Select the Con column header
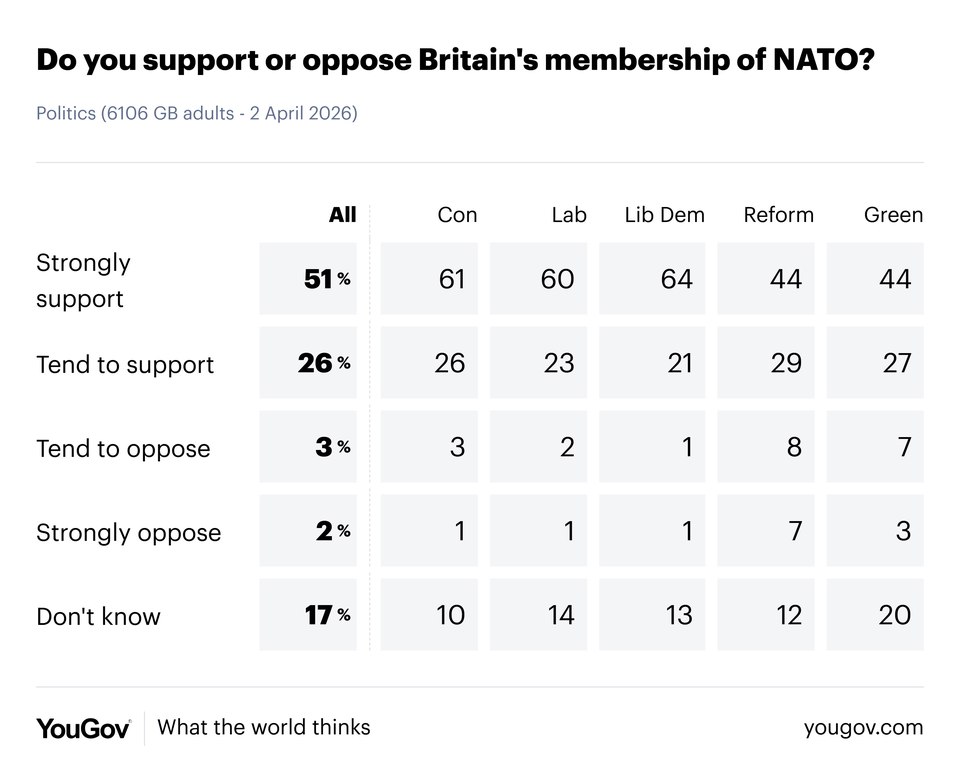 [457, 215]
